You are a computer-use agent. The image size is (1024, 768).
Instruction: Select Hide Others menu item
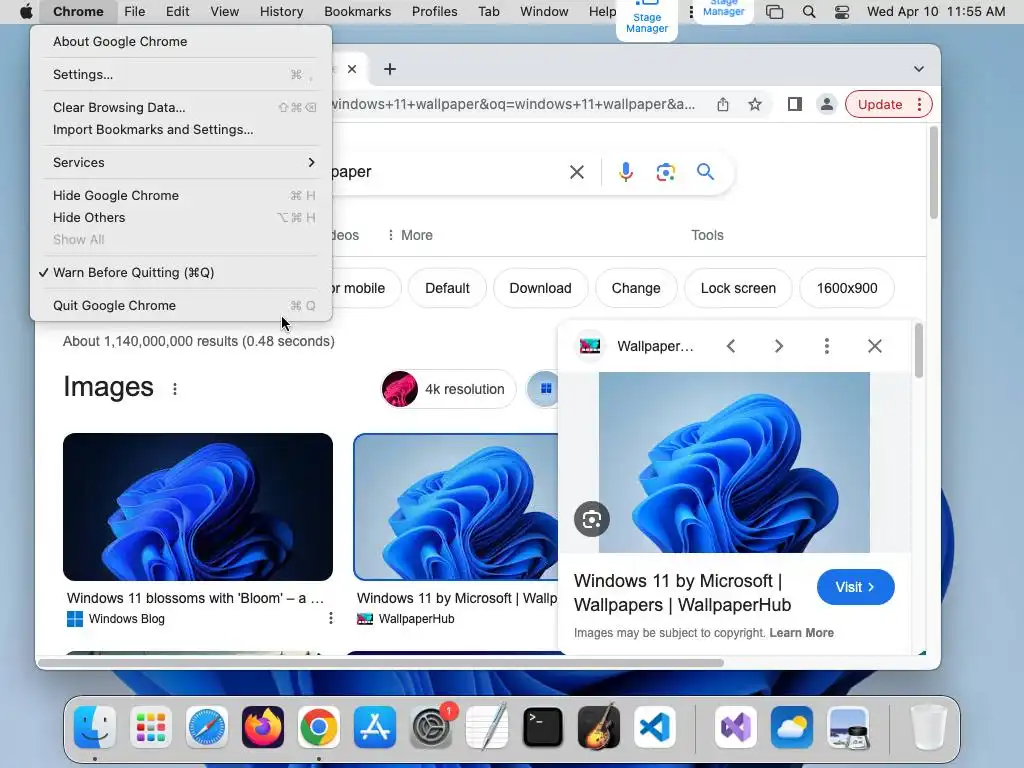[x=181, y=217]
